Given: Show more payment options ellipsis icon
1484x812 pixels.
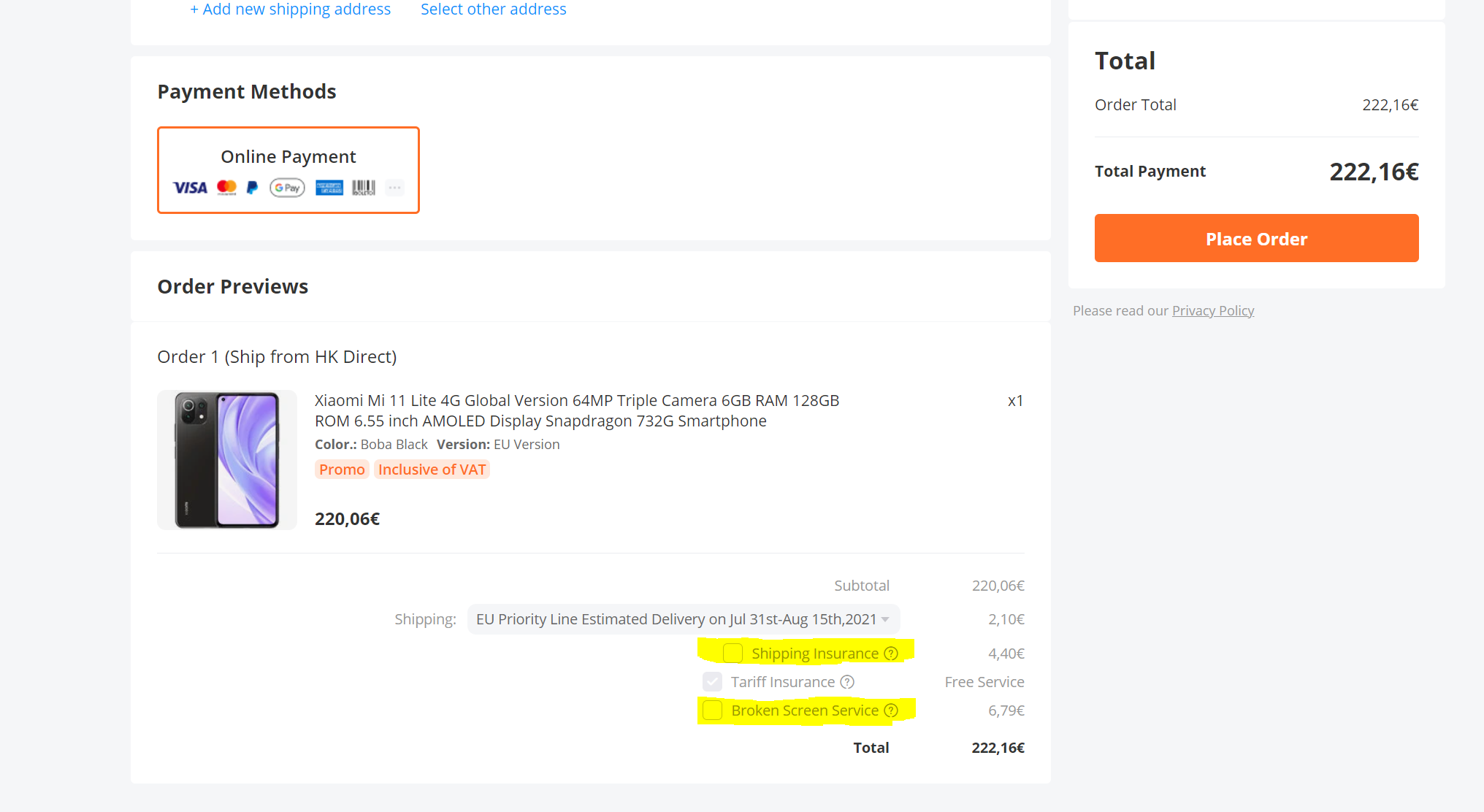Looking at the screenshot, I should tap(395, 188).
